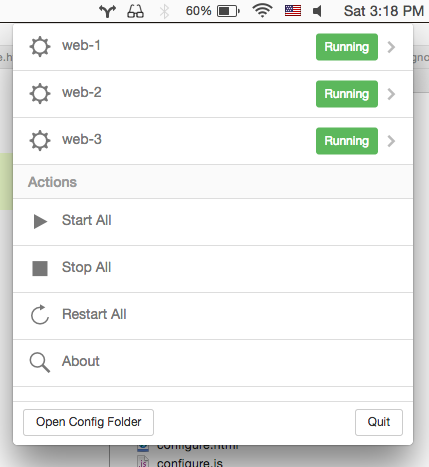Image resolution: width=429 pixels, height=467 pixels.
Task: Toggle the Running status badge for web-1
Action: [x=347, y=47]
